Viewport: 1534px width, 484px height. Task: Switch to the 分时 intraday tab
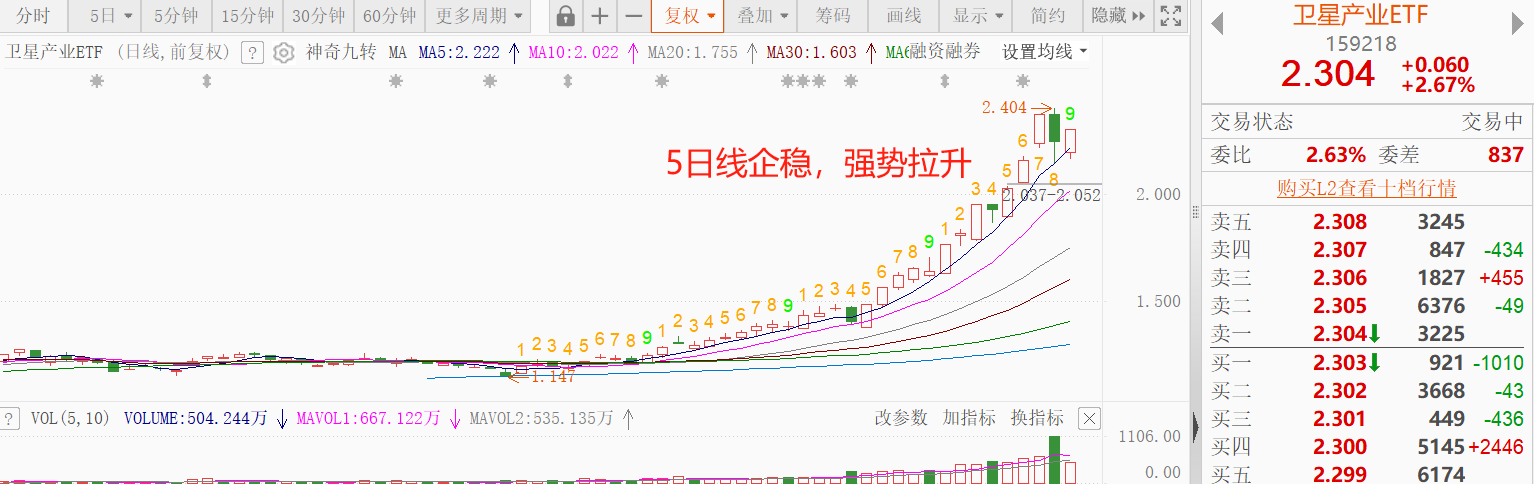[33, 16]
